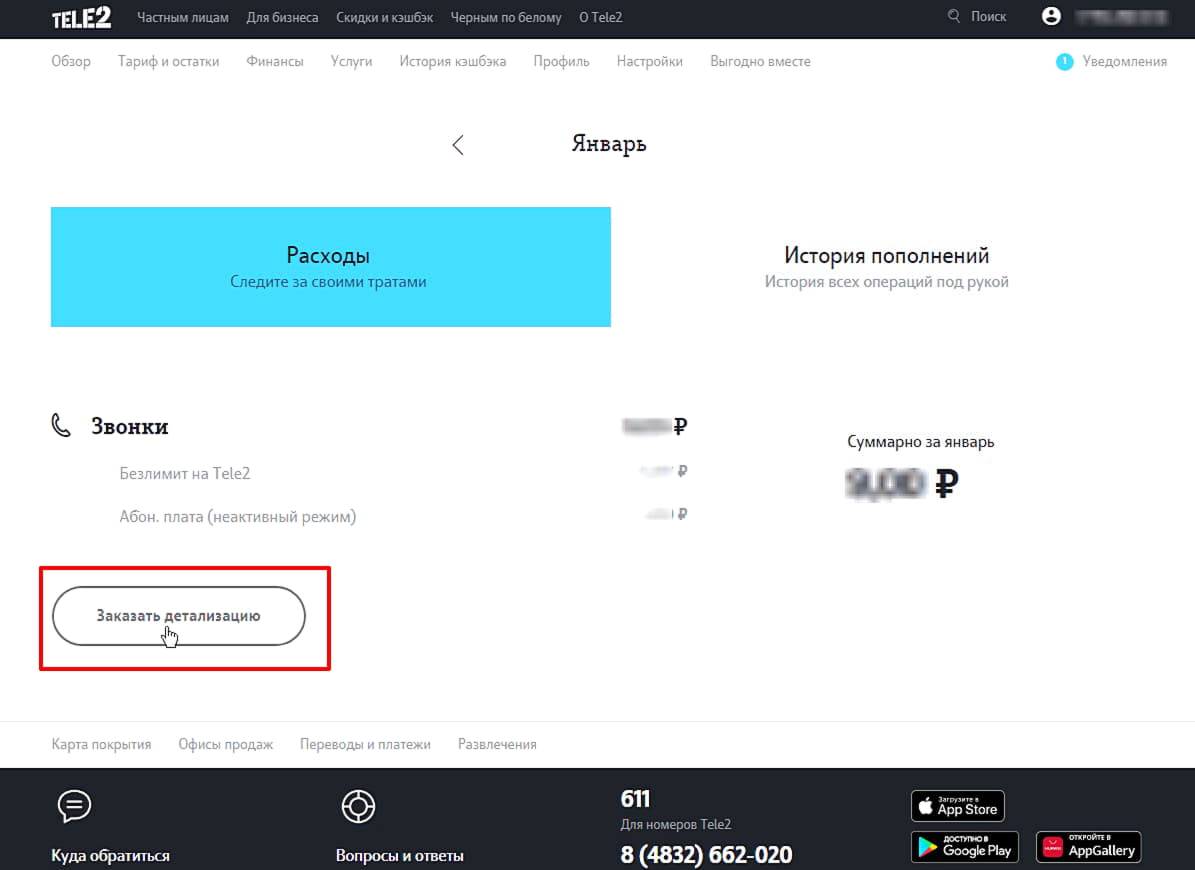Click the phone icon beside Звонки

(x=61, y=427)
